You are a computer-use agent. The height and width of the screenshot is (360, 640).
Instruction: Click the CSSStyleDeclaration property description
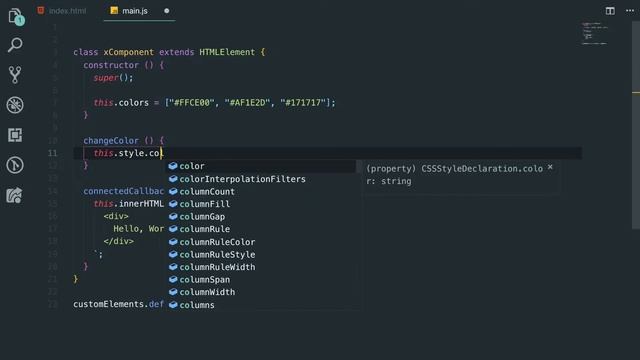coord(454,175)
